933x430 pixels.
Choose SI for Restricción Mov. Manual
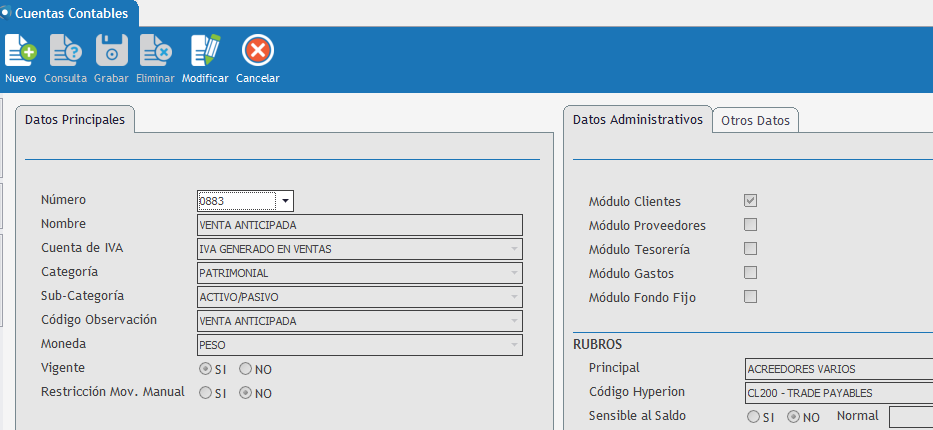(206, 393)
